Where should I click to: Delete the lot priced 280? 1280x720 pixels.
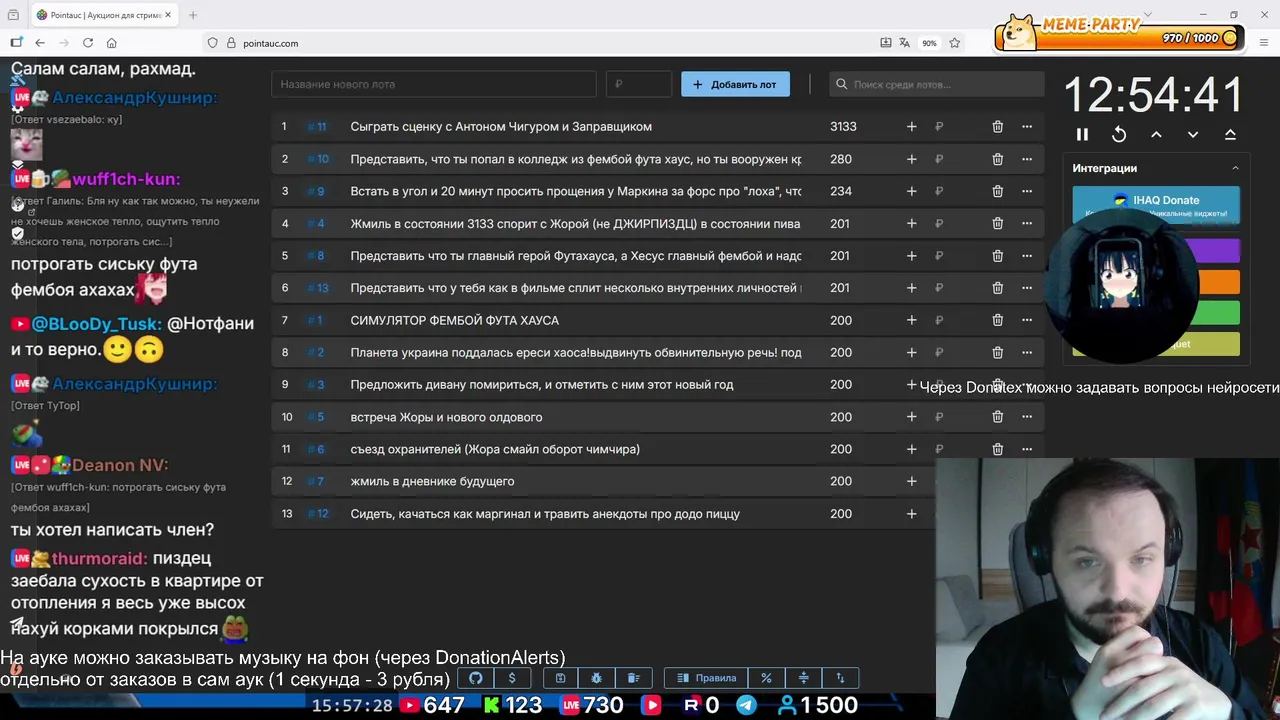coord(997,159)
